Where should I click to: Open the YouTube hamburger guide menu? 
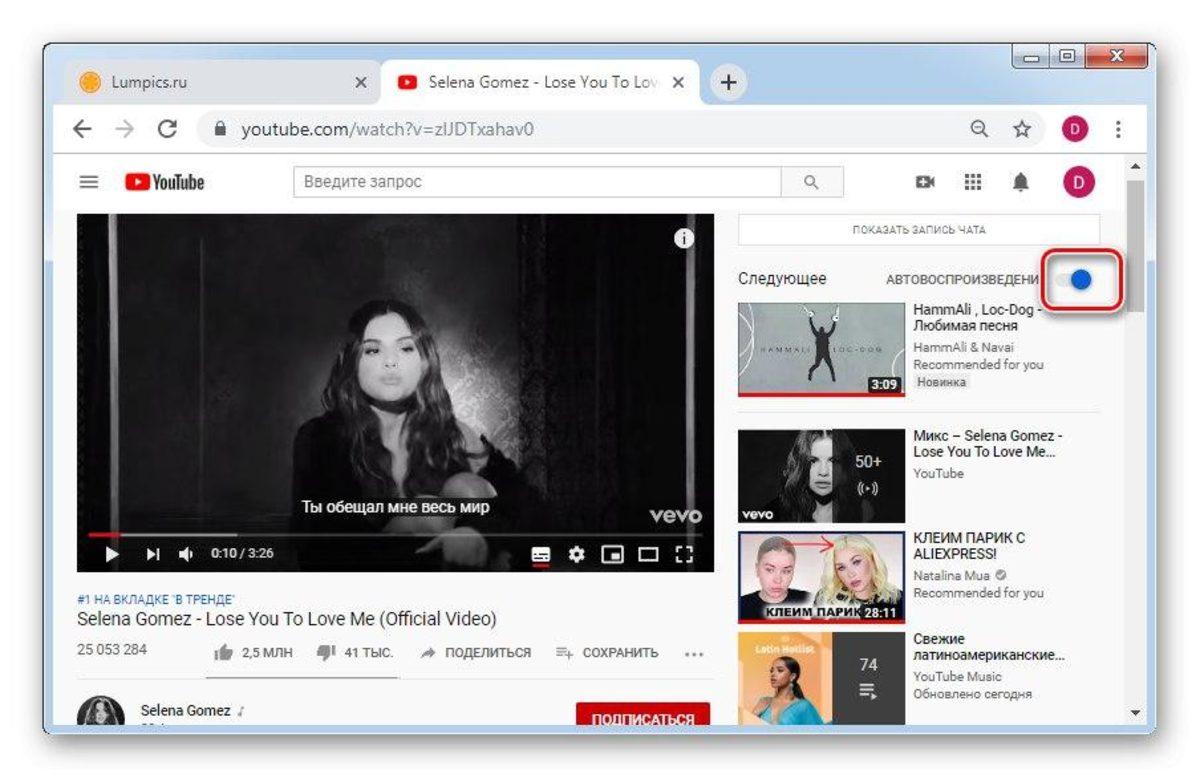89,182
